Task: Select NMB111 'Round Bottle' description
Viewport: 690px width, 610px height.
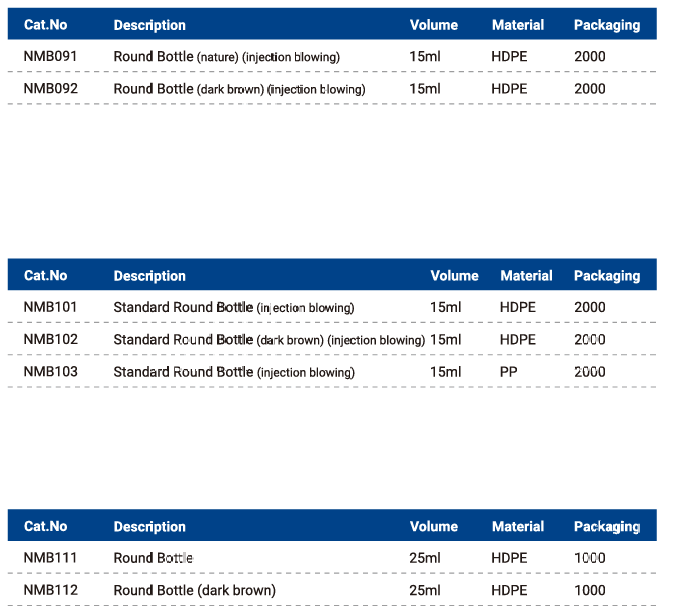Action: pyautogui.click(x=153, y=558)
